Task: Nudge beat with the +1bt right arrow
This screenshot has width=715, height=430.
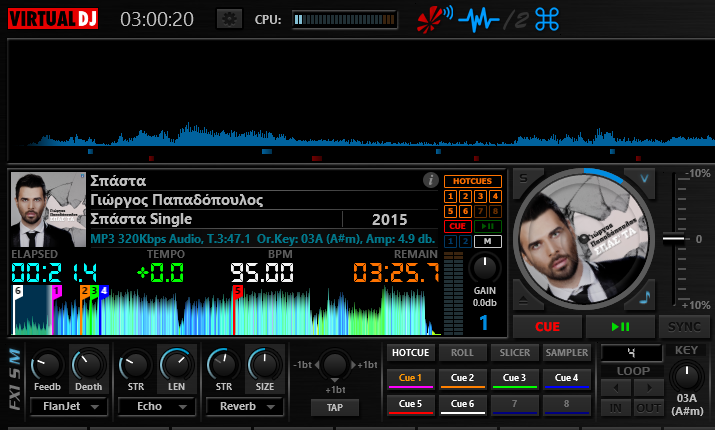Action: click(x=353, y=365)
